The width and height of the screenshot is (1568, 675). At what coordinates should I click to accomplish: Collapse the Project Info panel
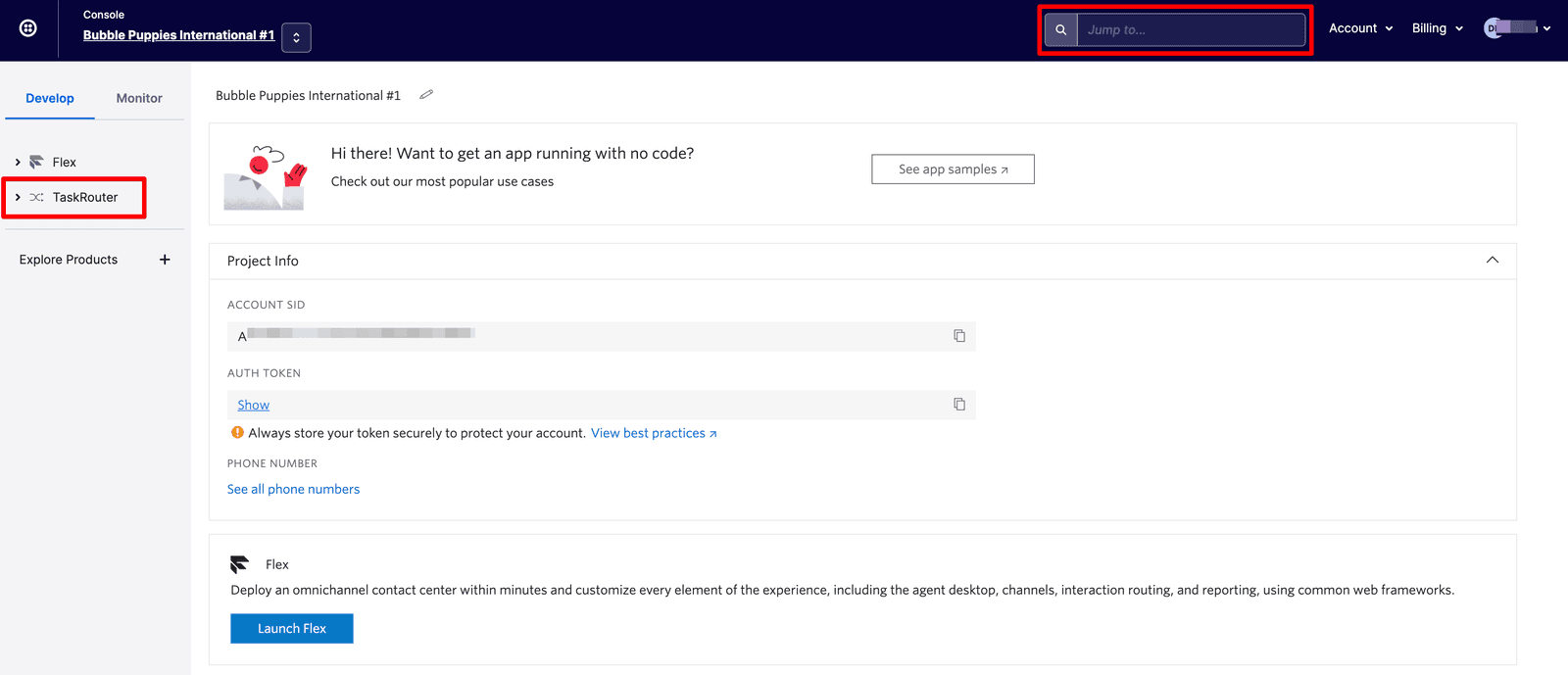coord(1492,261)
